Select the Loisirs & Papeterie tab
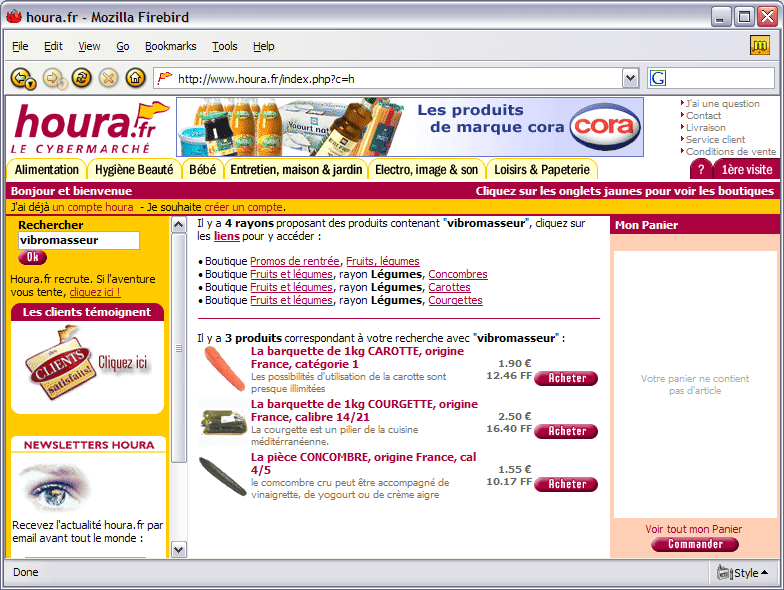 (542, 170)
